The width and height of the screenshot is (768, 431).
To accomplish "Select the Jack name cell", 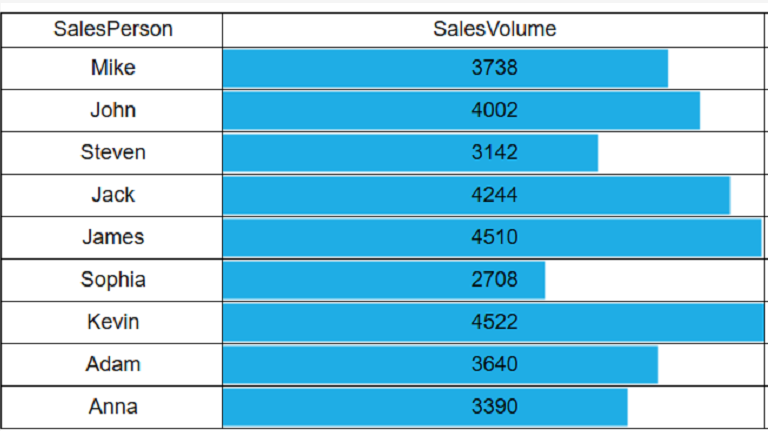I will [x=112, y=195].
